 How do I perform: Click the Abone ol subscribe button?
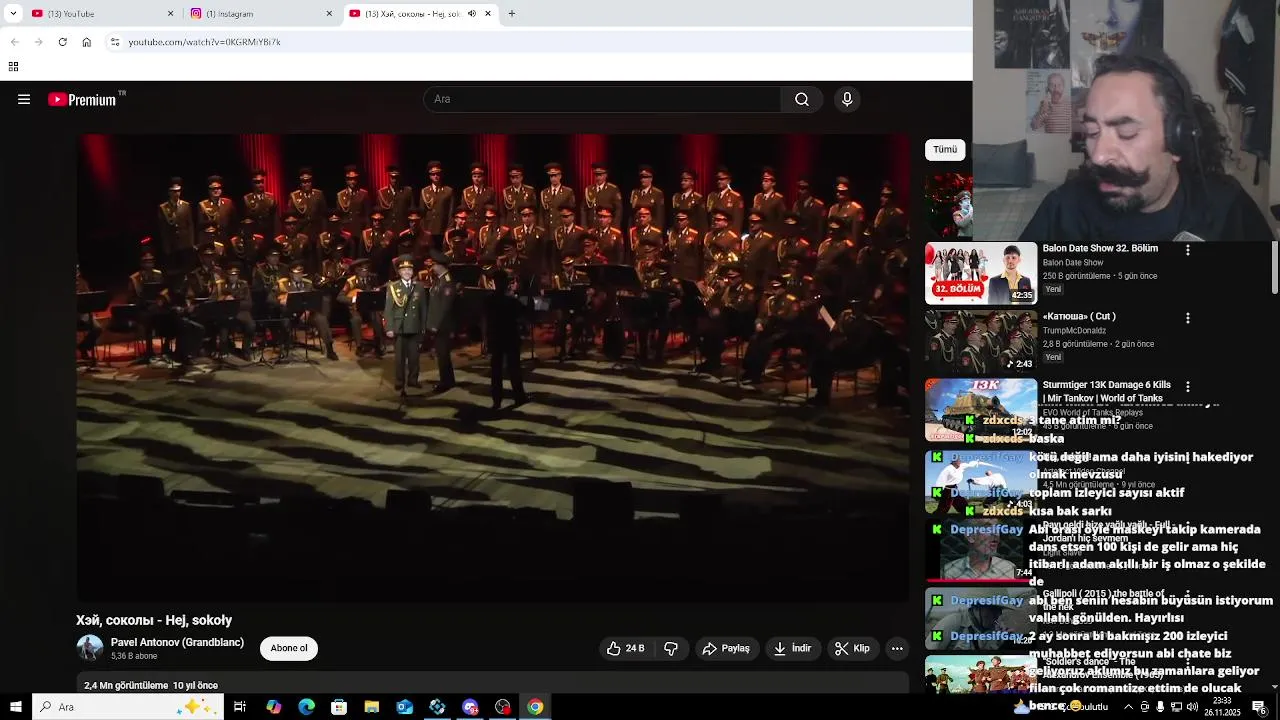tap(289, 648)
